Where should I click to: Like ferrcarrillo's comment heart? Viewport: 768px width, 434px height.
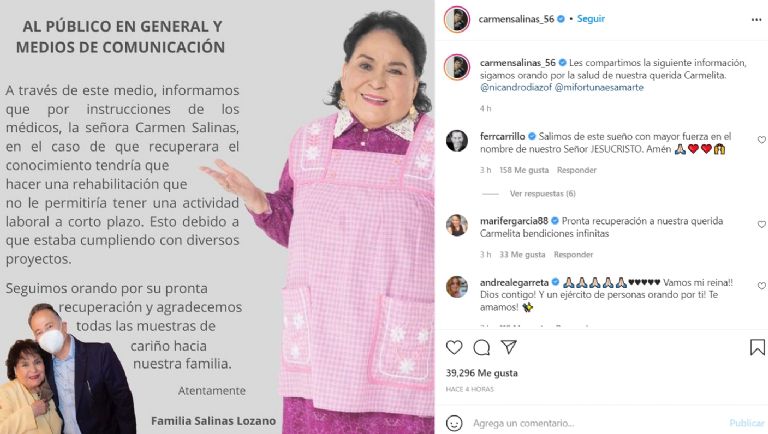click(x=762, y=140)
